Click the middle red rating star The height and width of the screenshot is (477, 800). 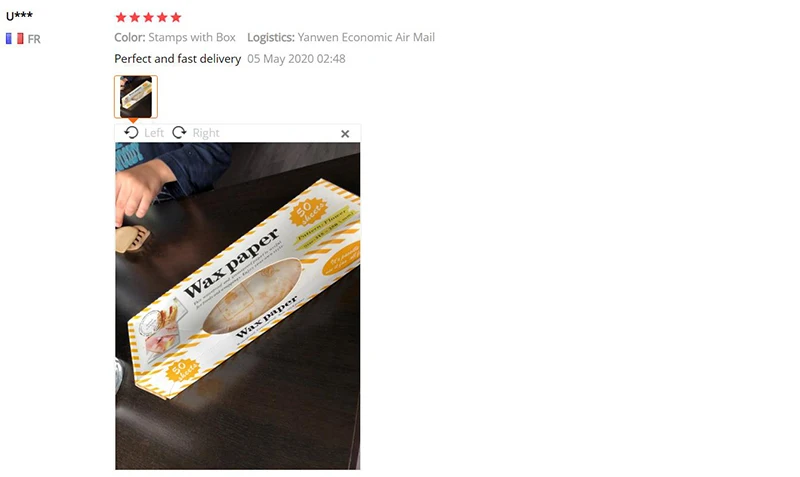148,17
